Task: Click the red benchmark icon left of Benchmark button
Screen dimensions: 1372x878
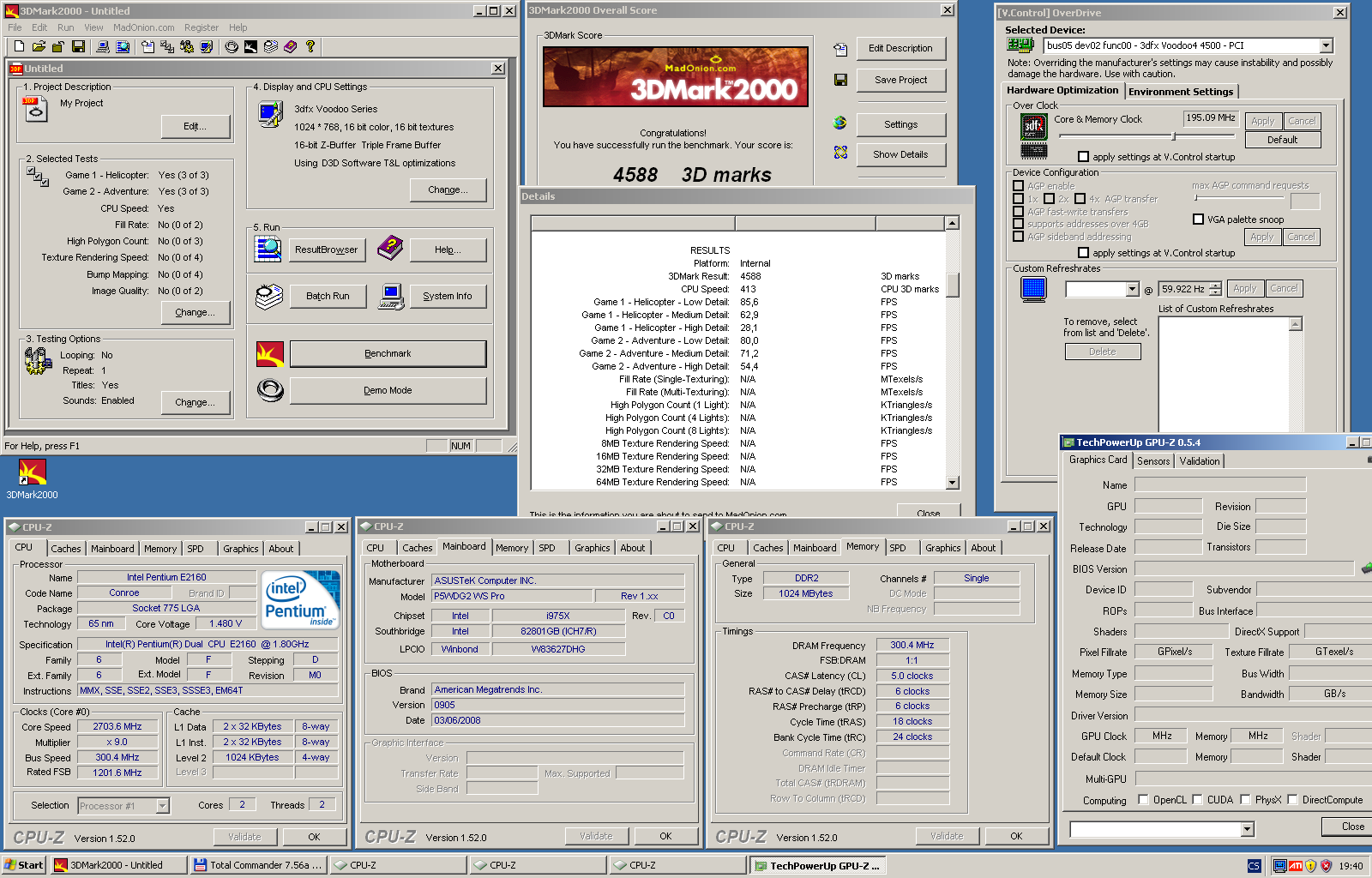Action: click(270, 353)
